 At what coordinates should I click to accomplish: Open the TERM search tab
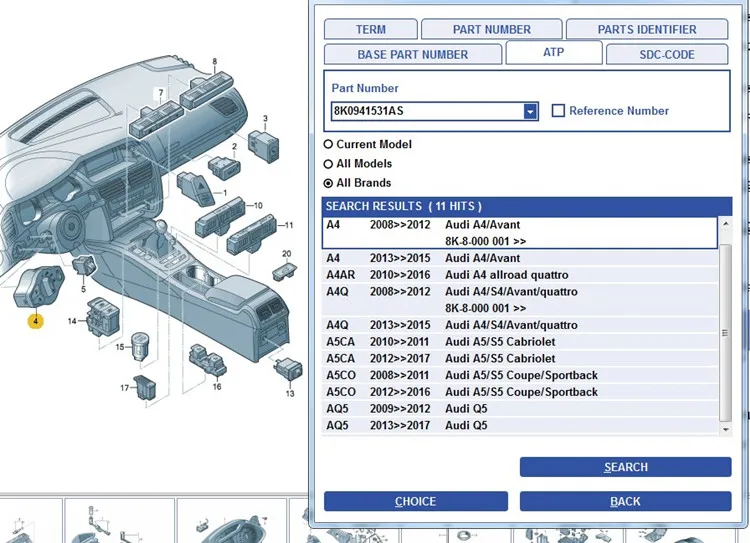(371, 29)
